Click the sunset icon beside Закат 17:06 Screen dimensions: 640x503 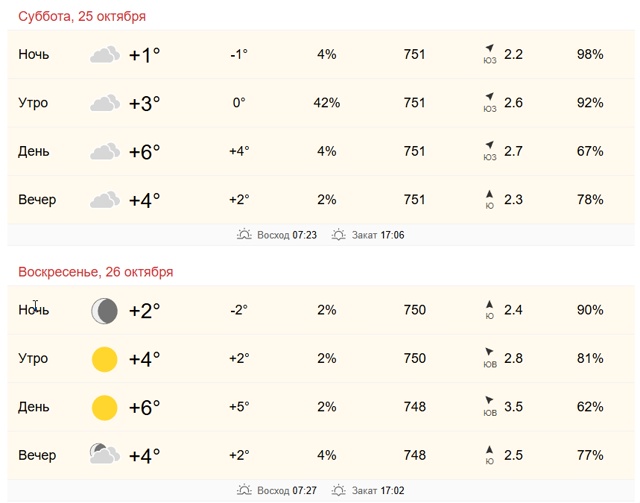coord(340,236)
